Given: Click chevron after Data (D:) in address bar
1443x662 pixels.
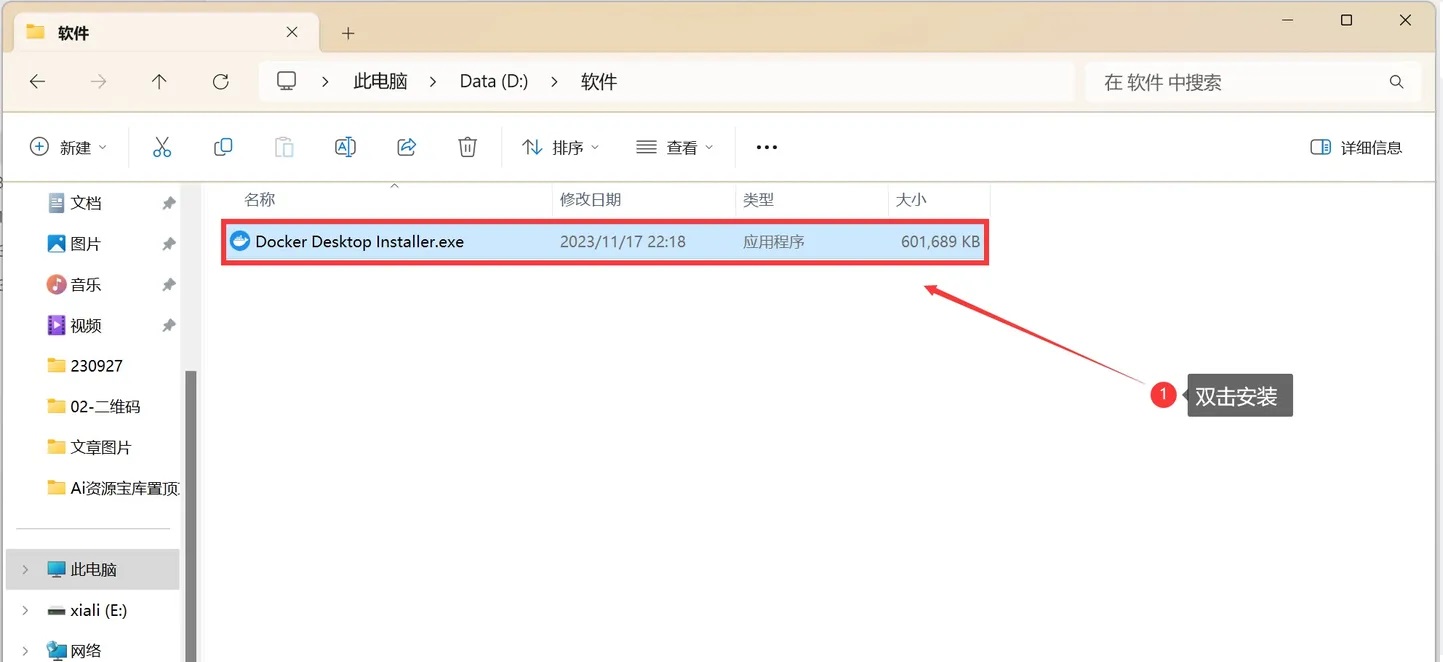Looking at the screenshot, I should point(554,82).
